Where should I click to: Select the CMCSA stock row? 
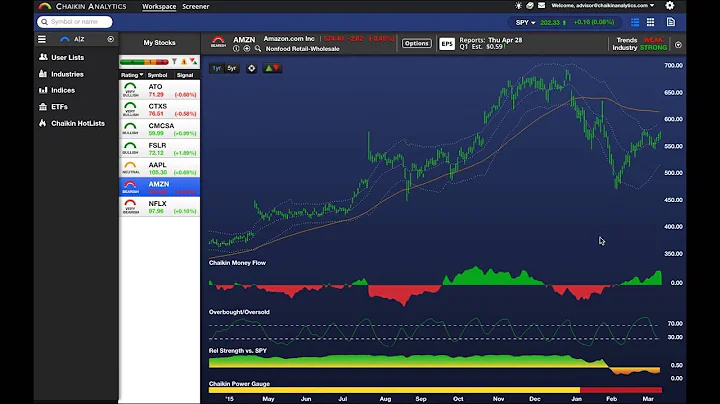pos(159,129)
